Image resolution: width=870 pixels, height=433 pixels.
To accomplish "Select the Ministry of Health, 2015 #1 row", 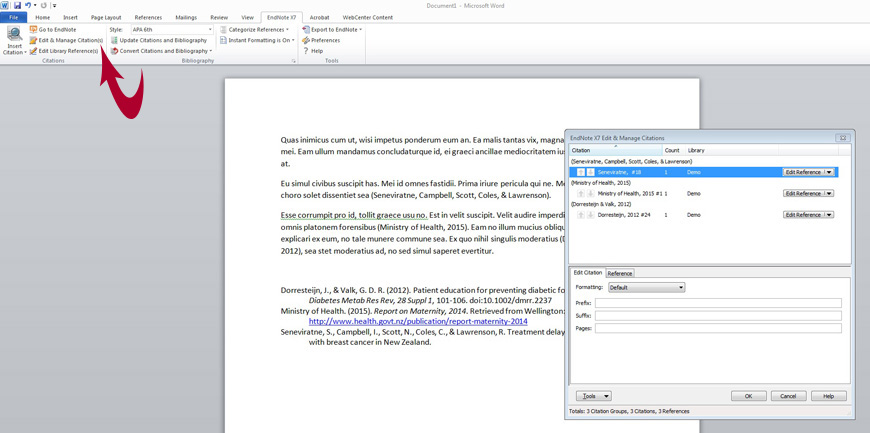I will click(704, 193).
